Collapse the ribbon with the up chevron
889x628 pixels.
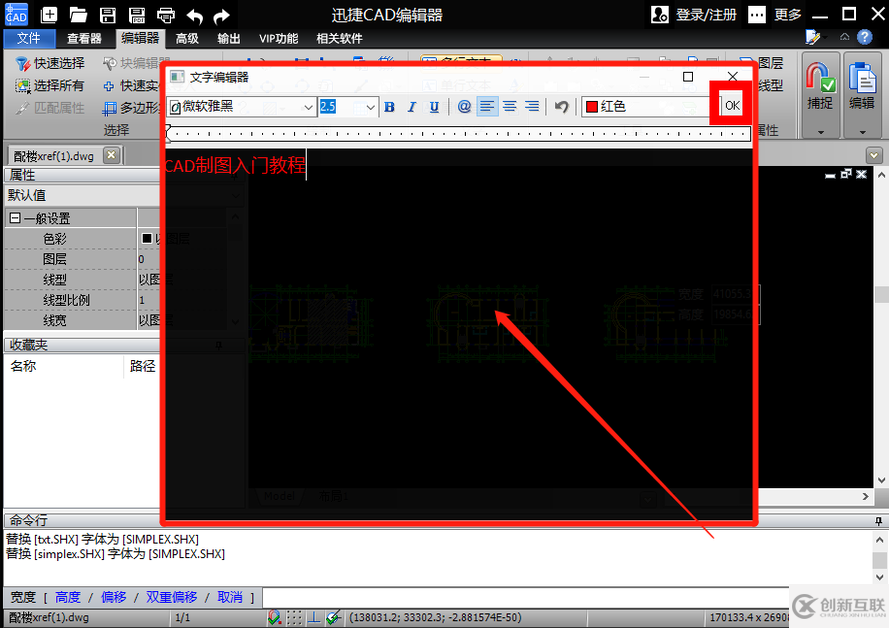point(844,37)
